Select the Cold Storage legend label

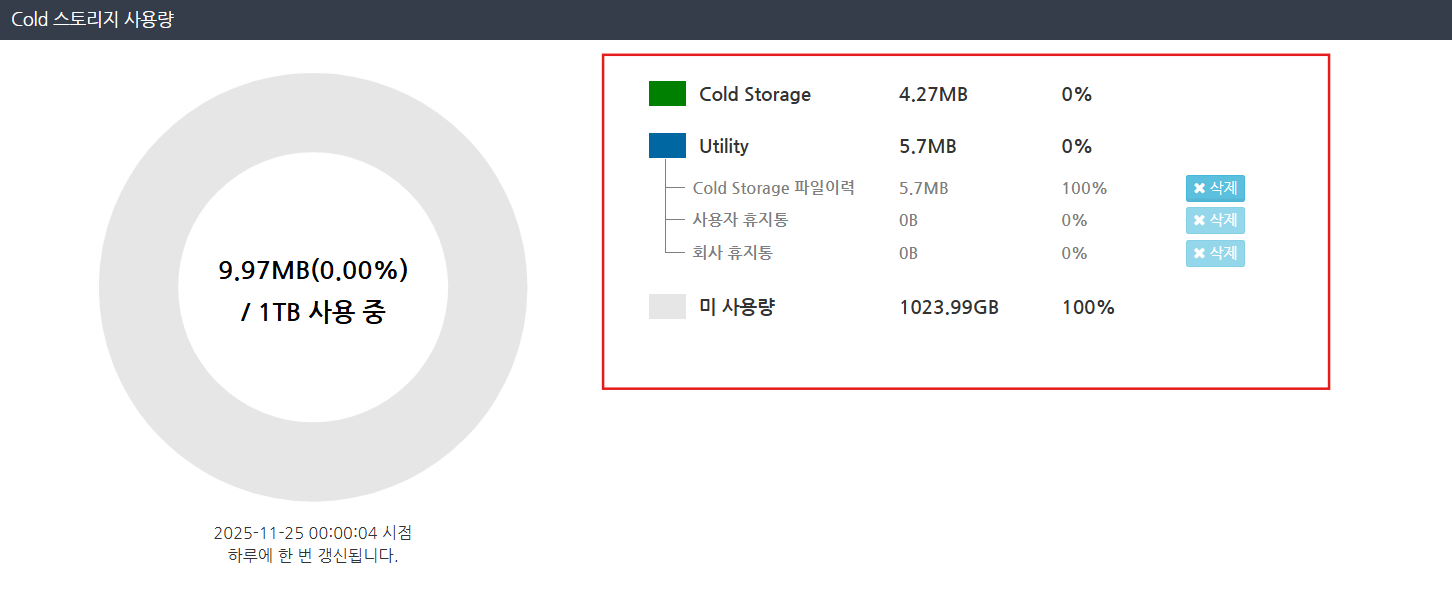(755, 94)
